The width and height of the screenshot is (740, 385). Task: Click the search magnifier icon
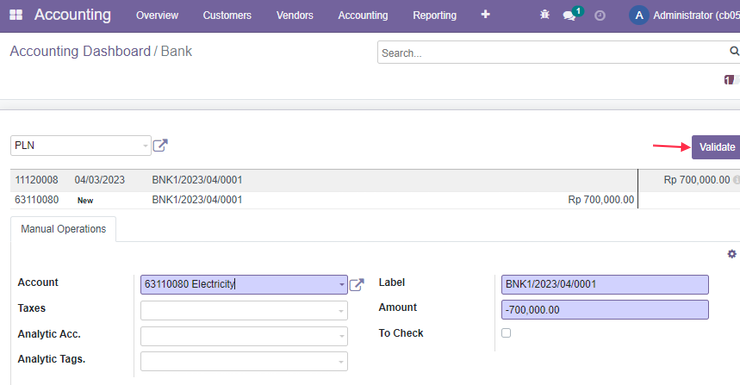tap(734, 51)
